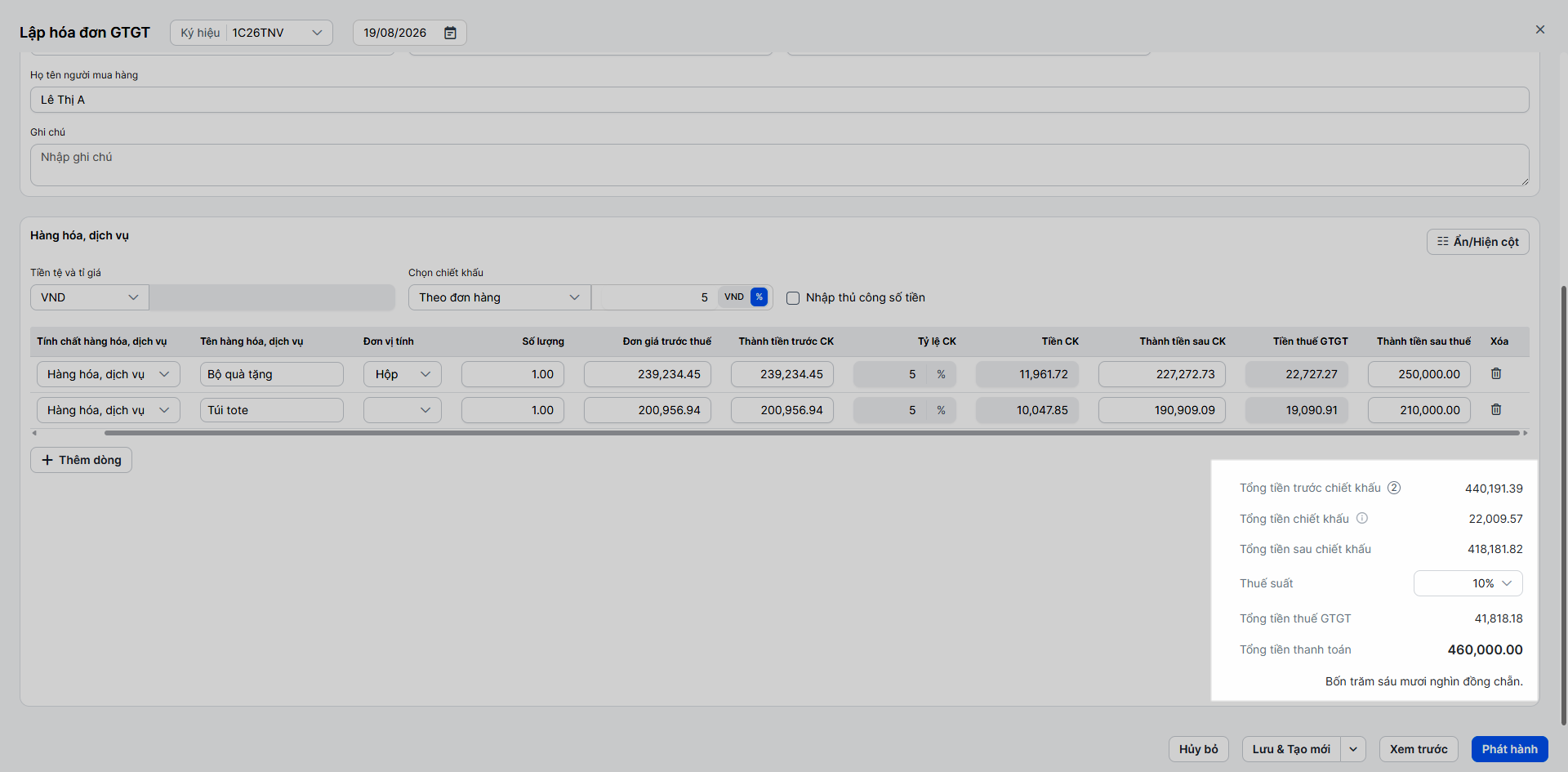
Task: Preview invoice with Xem trước
Action: [1419, 749]
